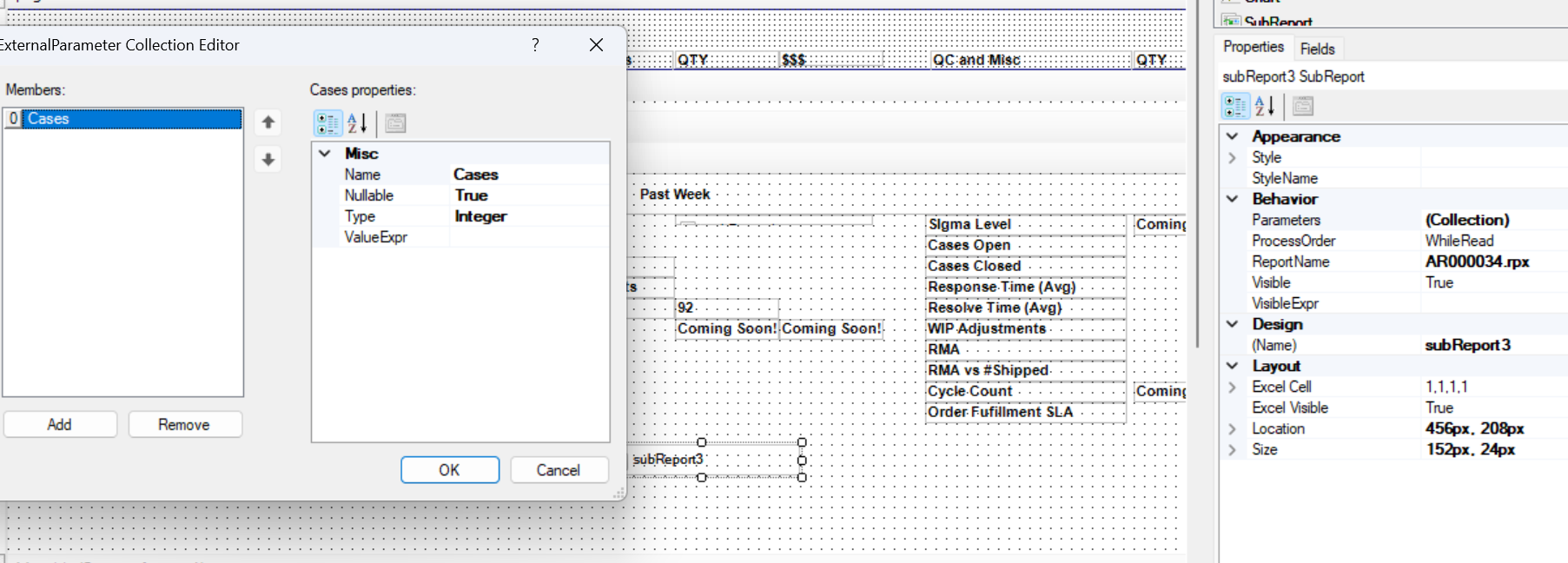Screen dimensions: 1568x563
Task: Select the (Name) subReport3 value
Action: (1494, 345)
